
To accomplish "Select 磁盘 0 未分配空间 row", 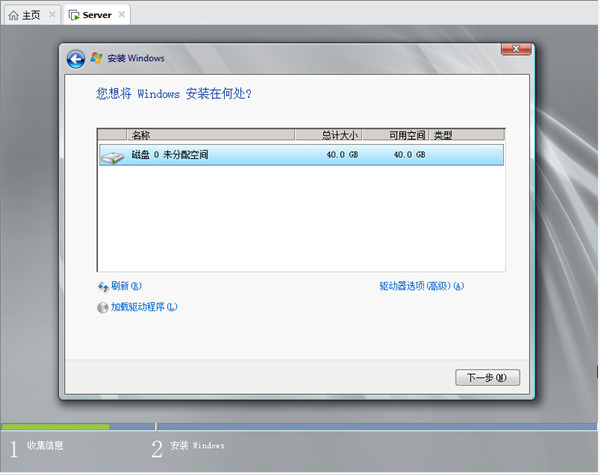I will click(x=301, y=155).
